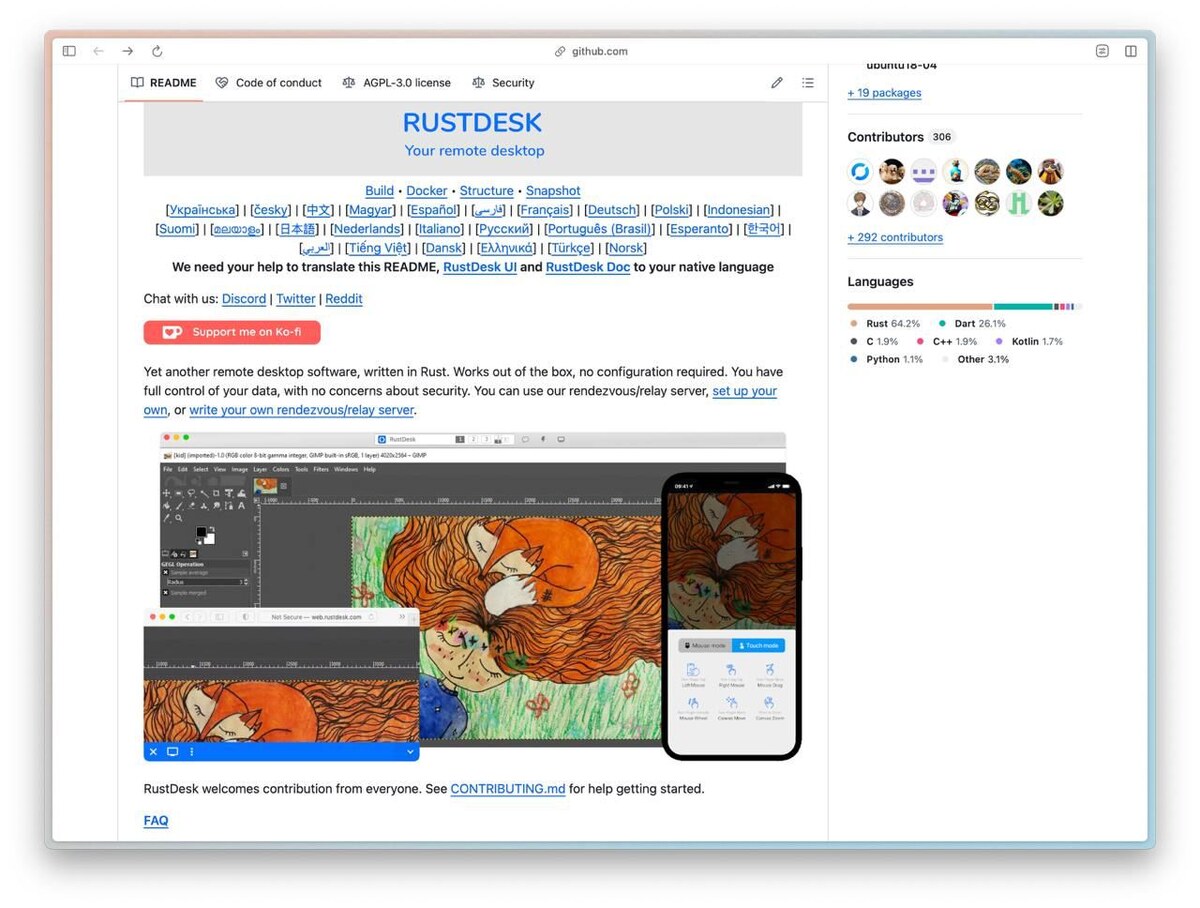Open the split view icon at far right
This screenshot has width=1200, height=908.
point(1131,51)
